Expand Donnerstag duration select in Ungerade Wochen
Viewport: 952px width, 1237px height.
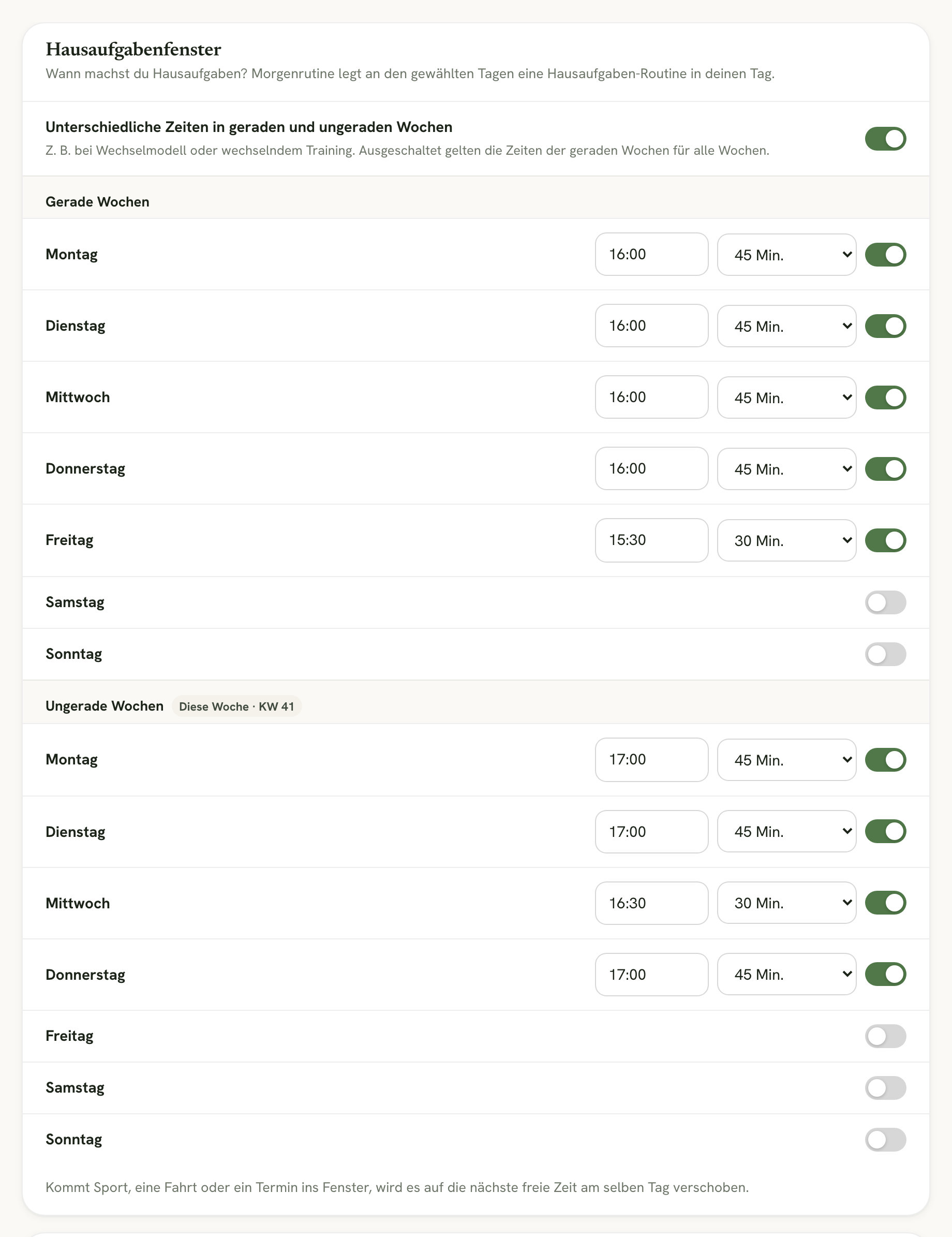tap(786, 974)
